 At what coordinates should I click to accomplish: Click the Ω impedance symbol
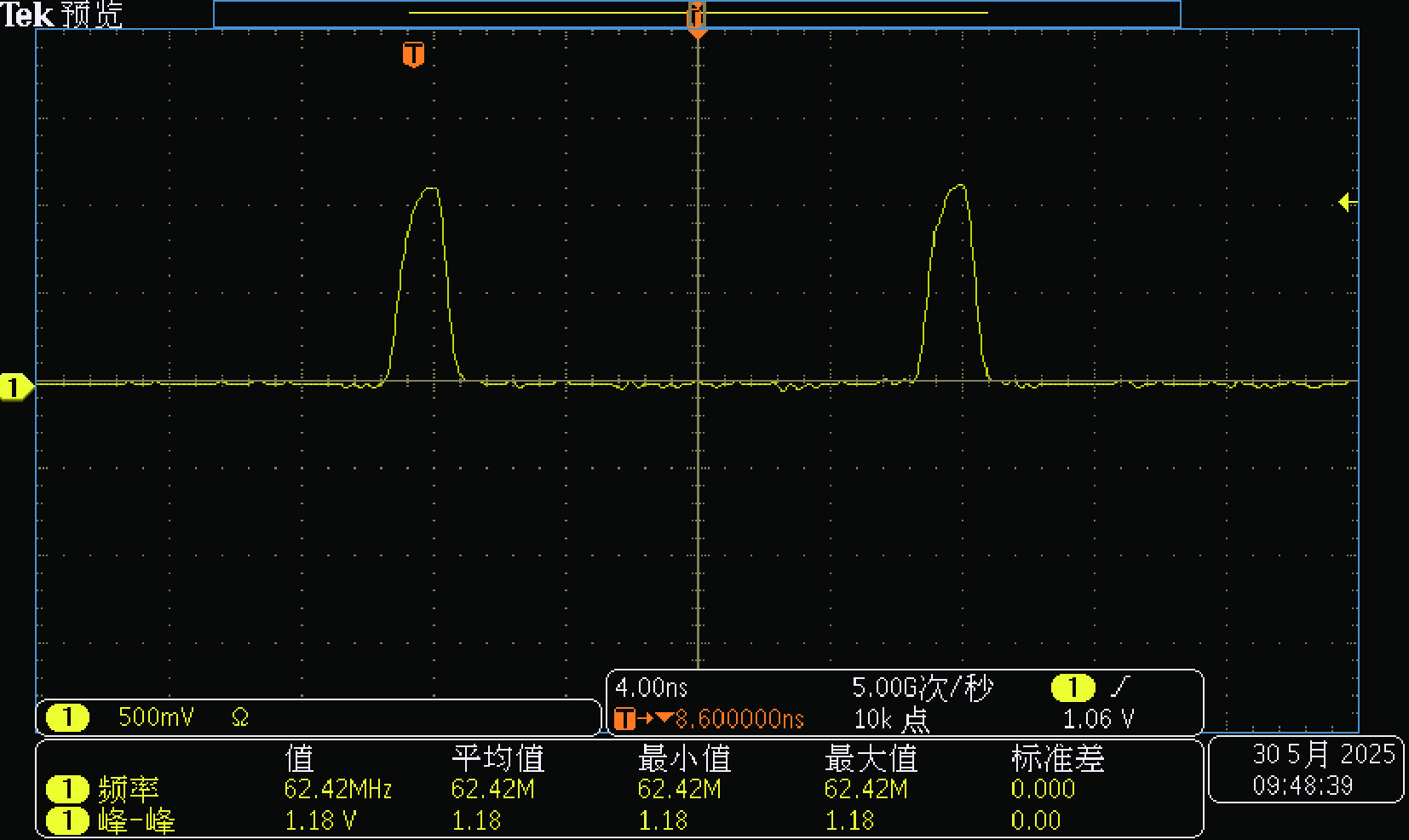pos(240,717)
